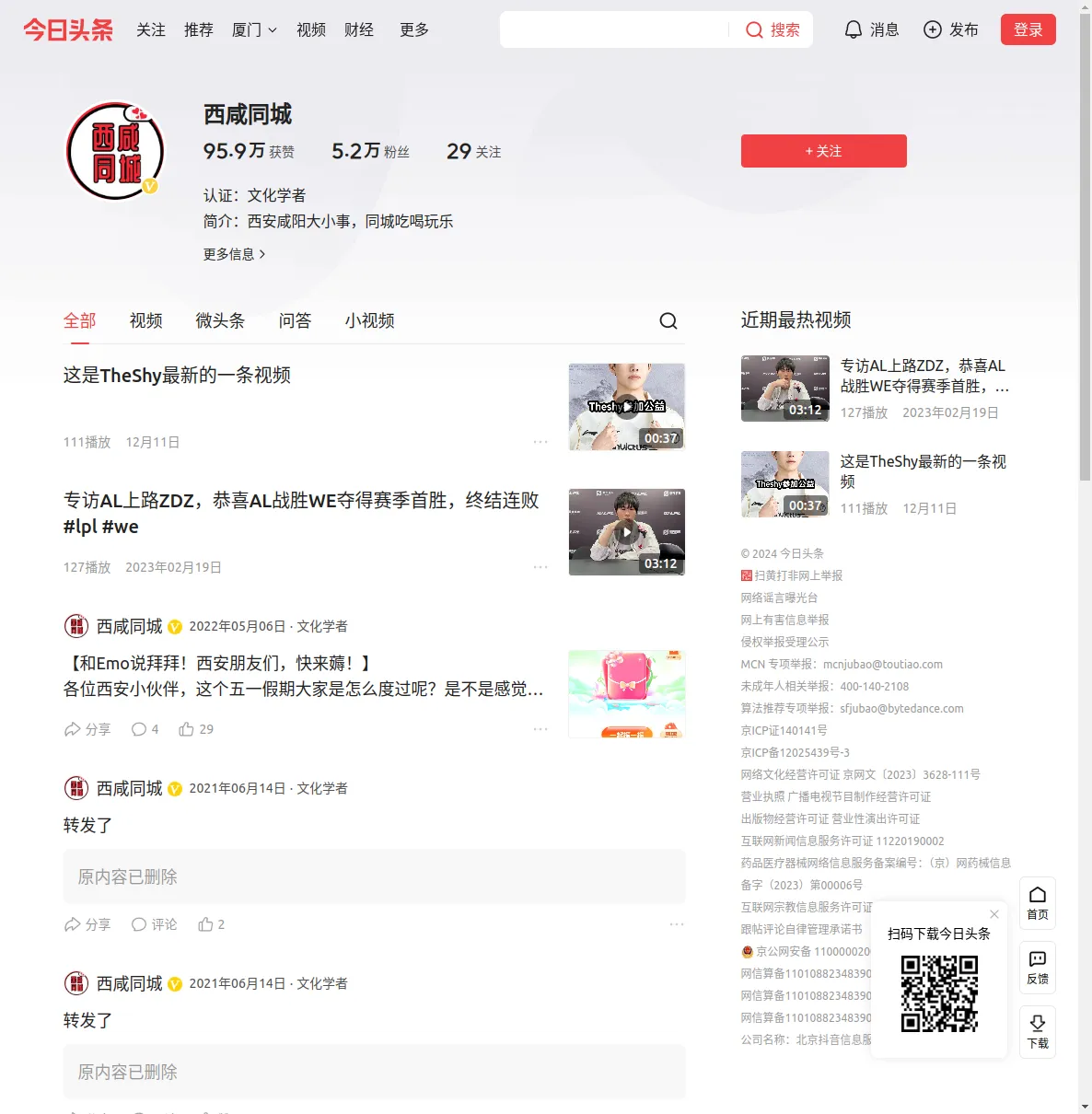Open more options for first 转发了 post
The width and height of the screenshot is (1092, 1114).
(x=677, y=924)
